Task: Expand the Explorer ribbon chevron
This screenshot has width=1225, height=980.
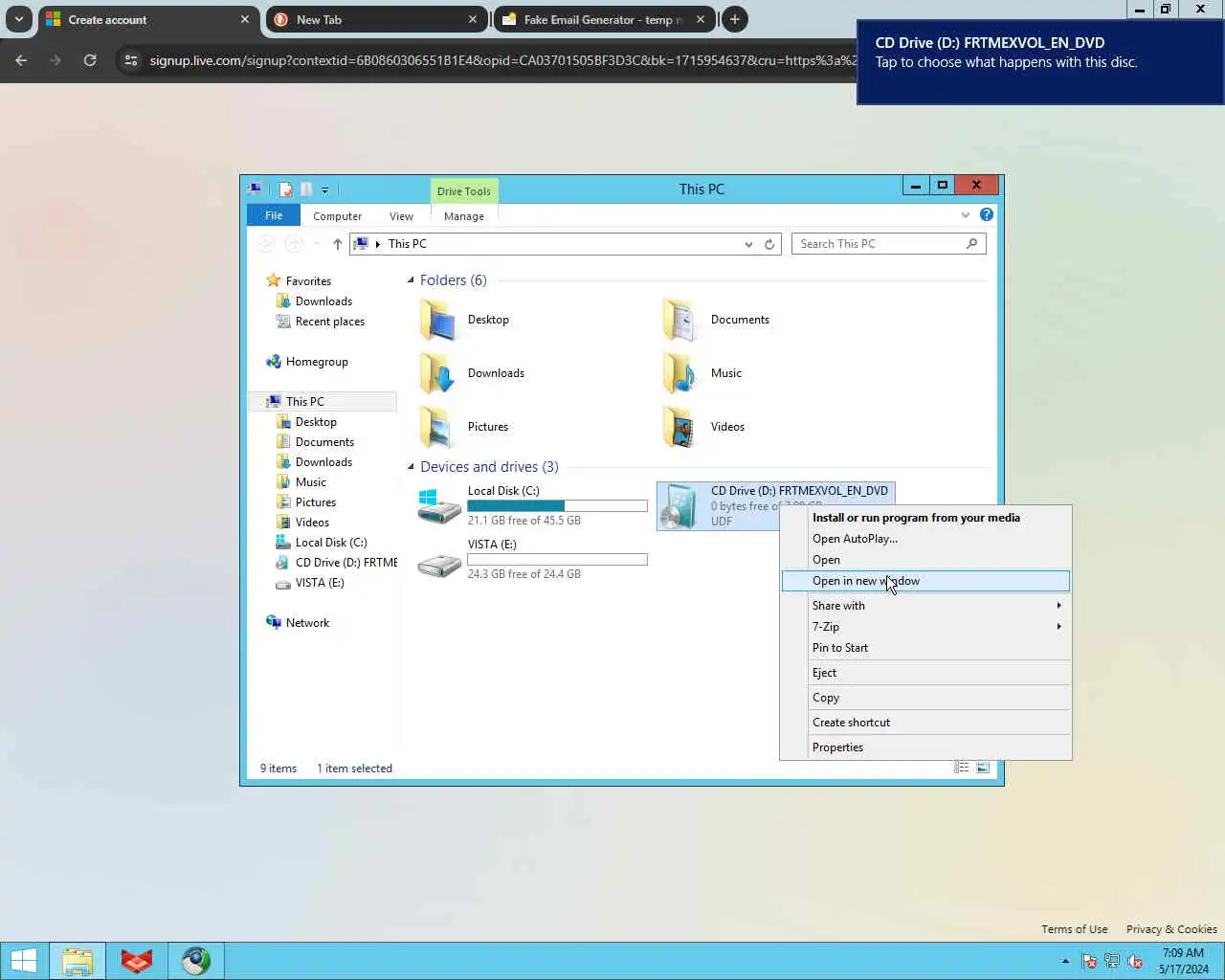Action: pos(965,214)
